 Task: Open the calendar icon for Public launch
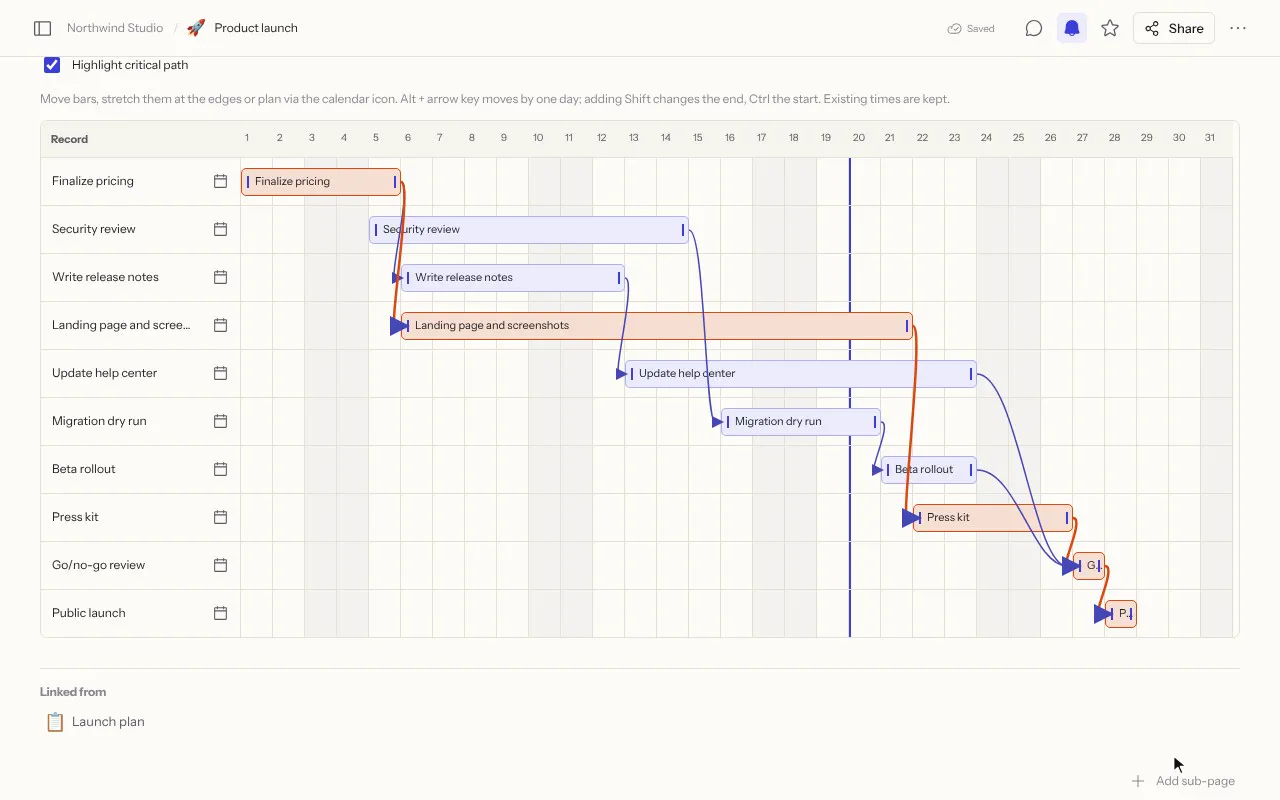click(220, 613)
